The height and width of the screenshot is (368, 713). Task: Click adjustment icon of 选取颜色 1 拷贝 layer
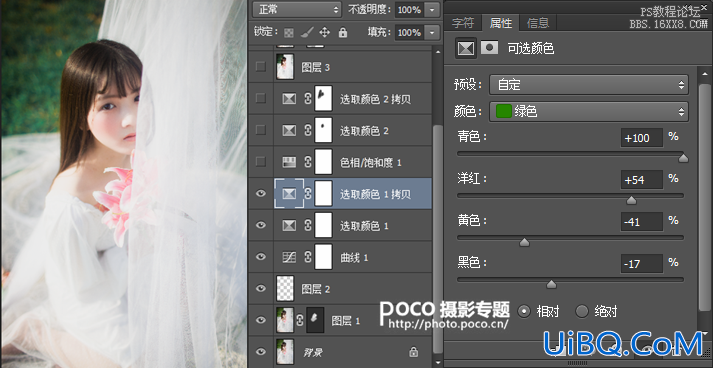click(289, 194)
